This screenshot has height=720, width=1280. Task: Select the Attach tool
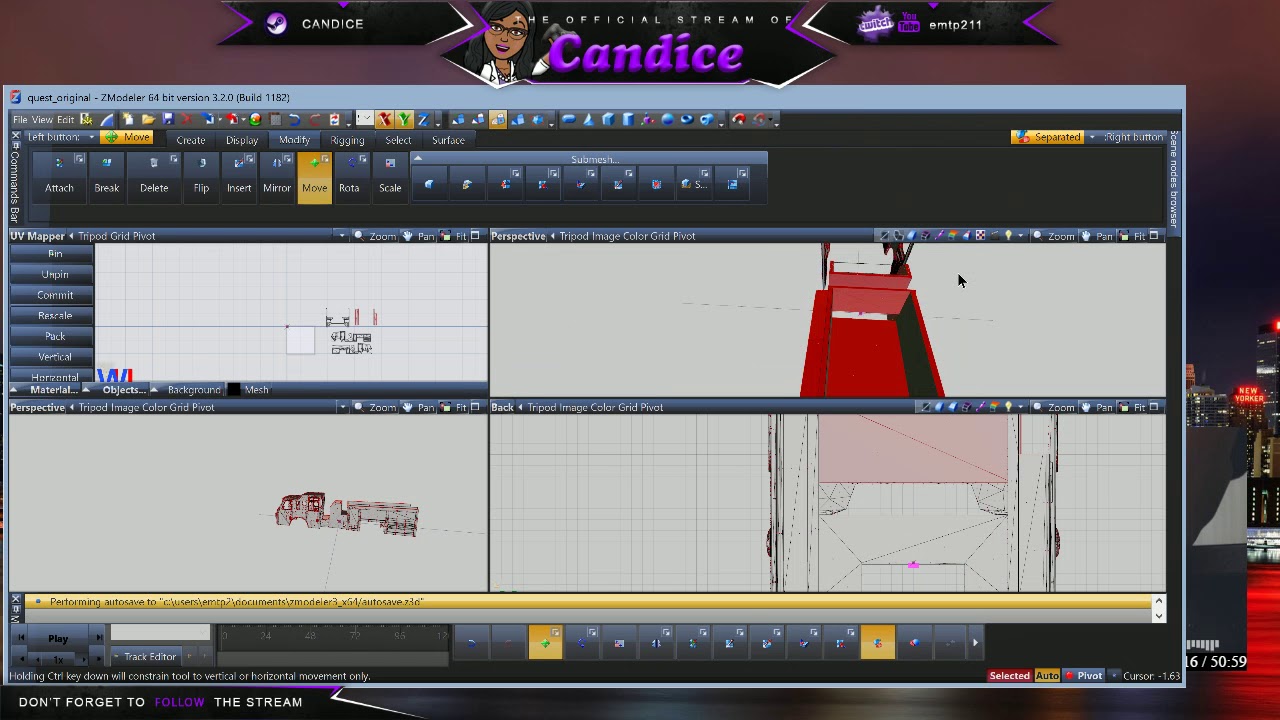tap(59, 176)
